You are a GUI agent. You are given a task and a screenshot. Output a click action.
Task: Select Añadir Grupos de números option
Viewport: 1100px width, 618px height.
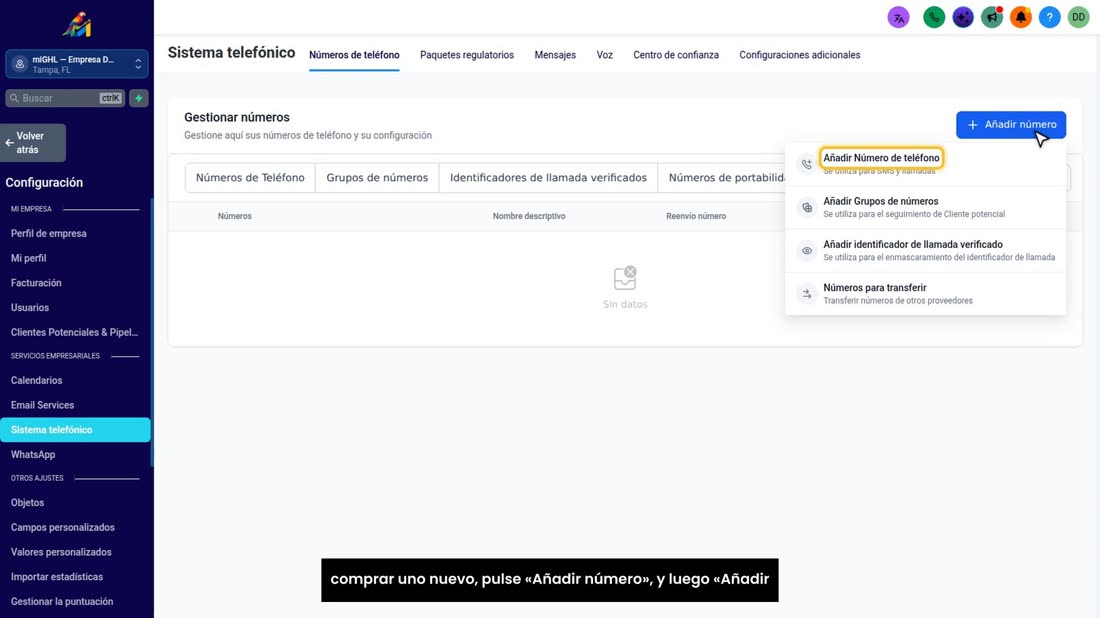[925, 208]
